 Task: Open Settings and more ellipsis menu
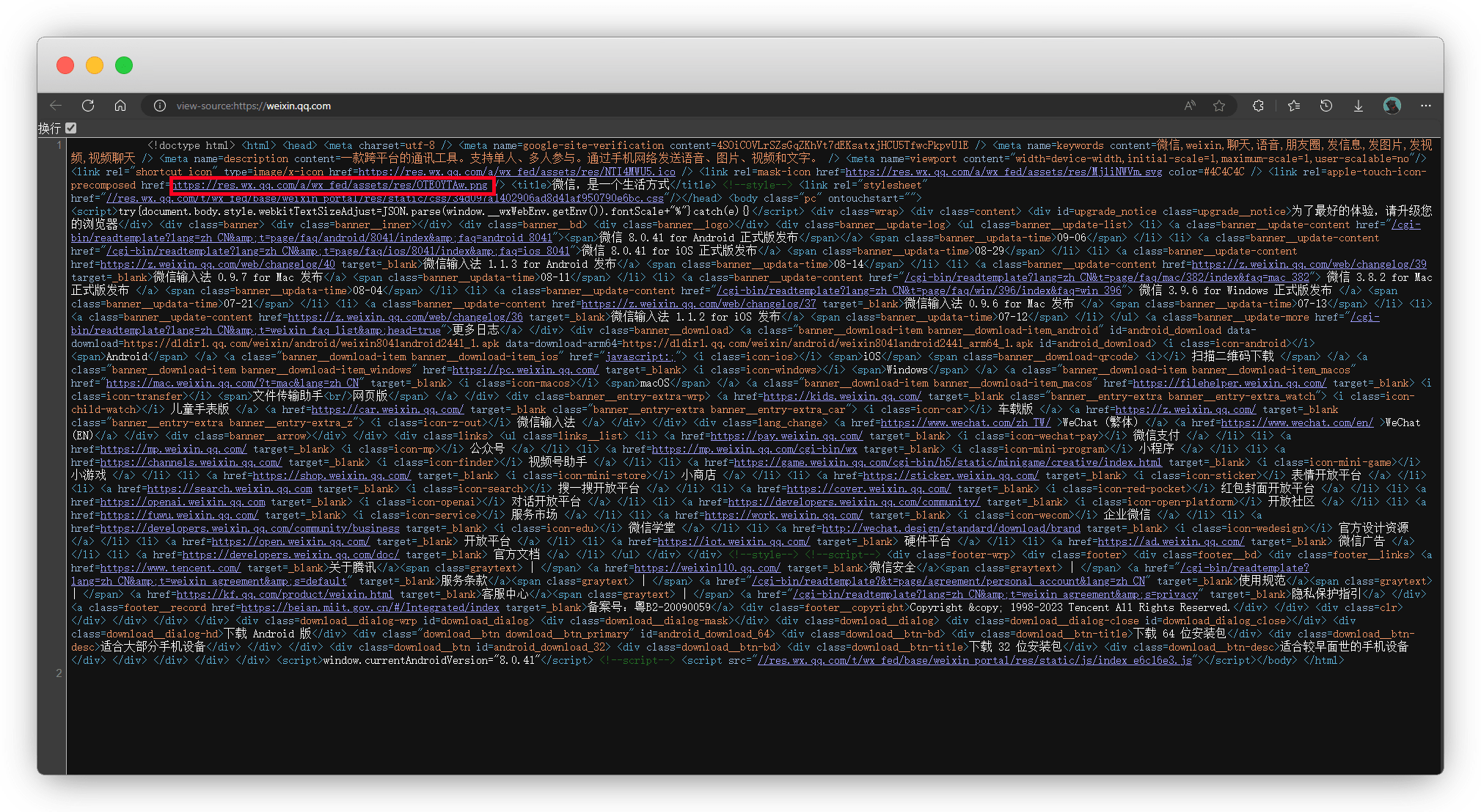click(x=1425, y=106)
